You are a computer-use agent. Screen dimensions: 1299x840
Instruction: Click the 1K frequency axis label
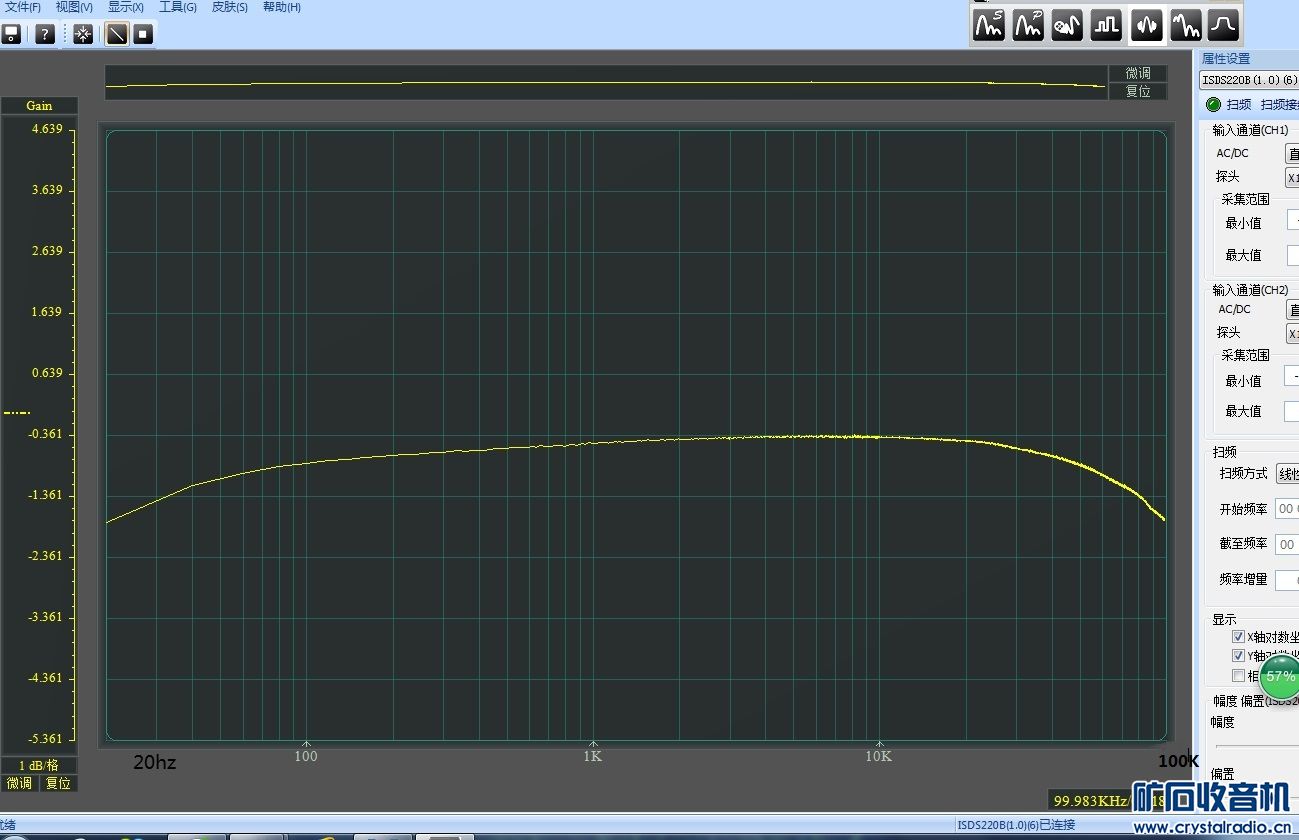[x=593, y=756]
